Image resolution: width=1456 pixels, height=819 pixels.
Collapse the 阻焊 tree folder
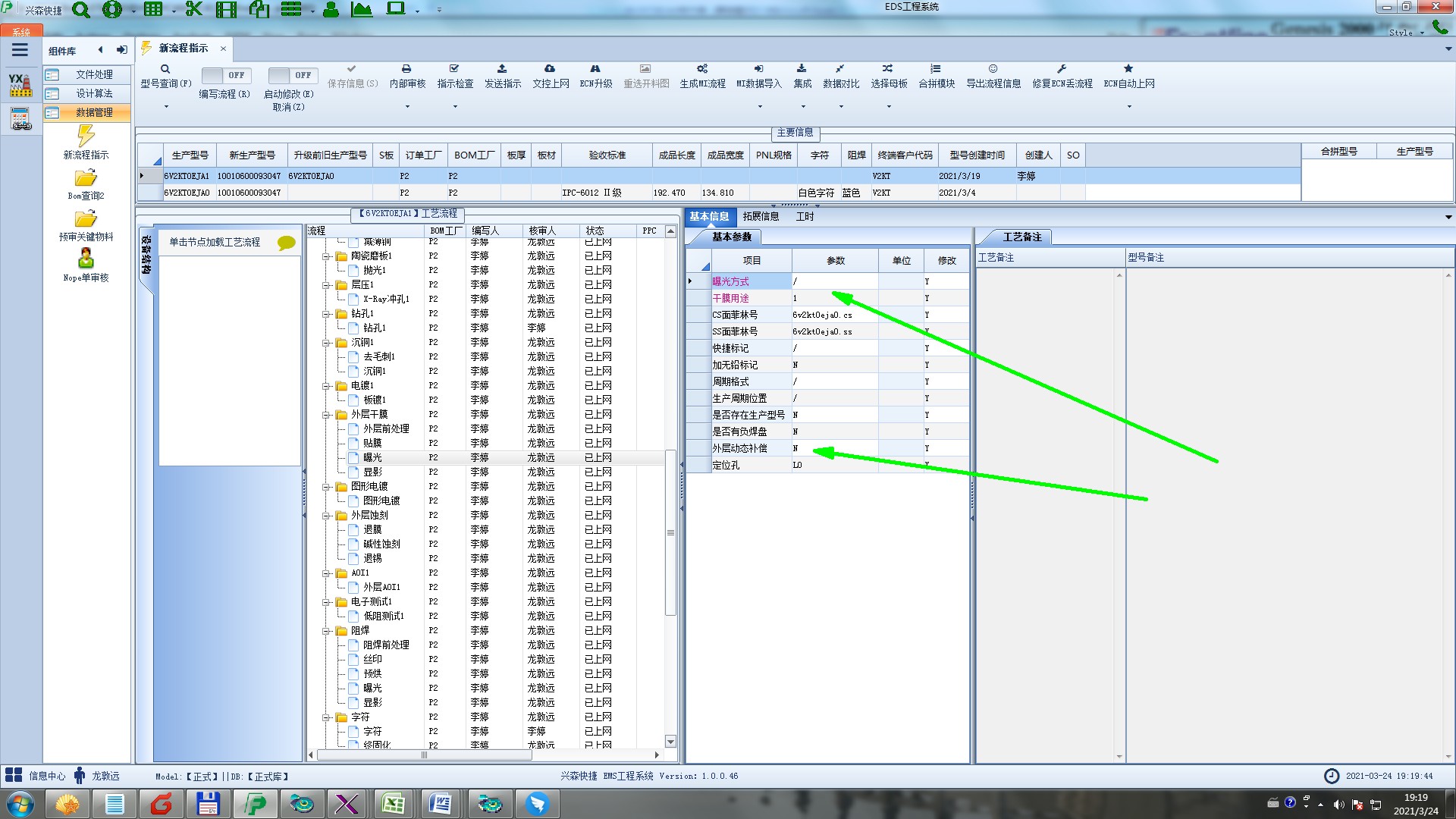point(326,631)
